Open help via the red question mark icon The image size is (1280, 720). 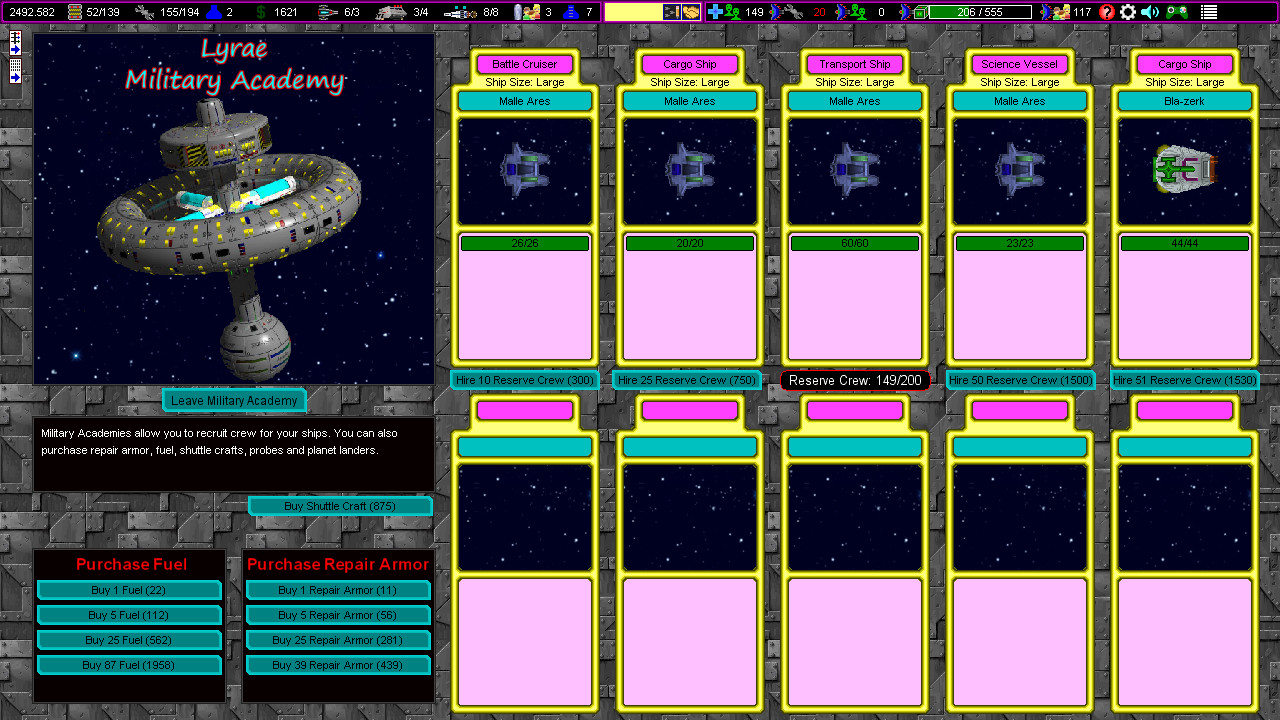coord(1106,12)
